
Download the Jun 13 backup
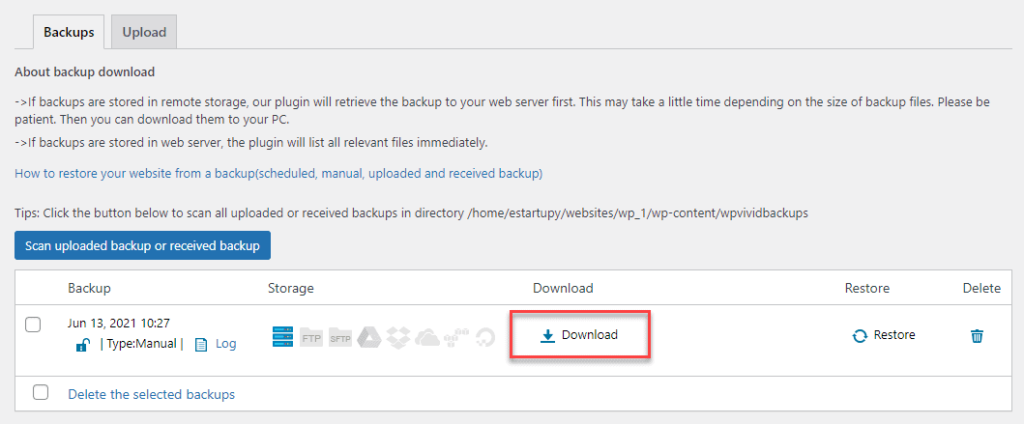(580, 335)
